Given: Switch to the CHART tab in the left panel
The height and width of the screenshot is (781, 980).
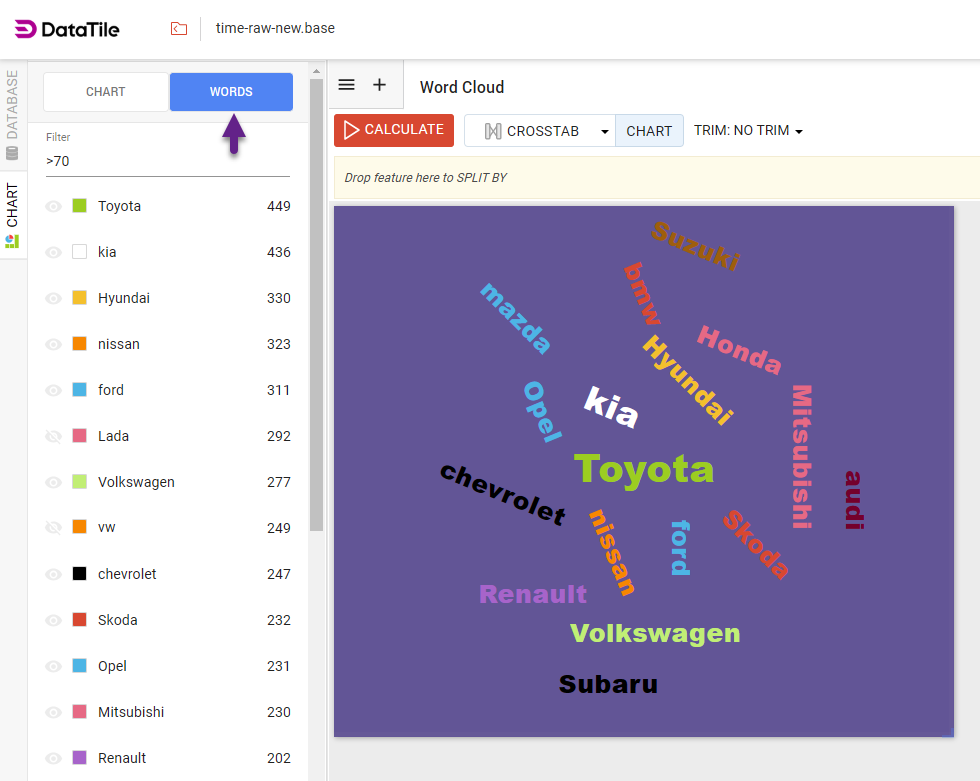Looking at the screenshot, I should coord(105,91).
